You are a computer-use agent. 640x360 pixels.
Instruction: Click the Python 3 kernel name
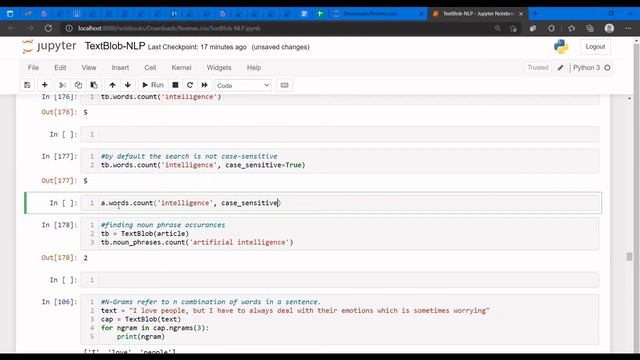click(x=586, y=68)
